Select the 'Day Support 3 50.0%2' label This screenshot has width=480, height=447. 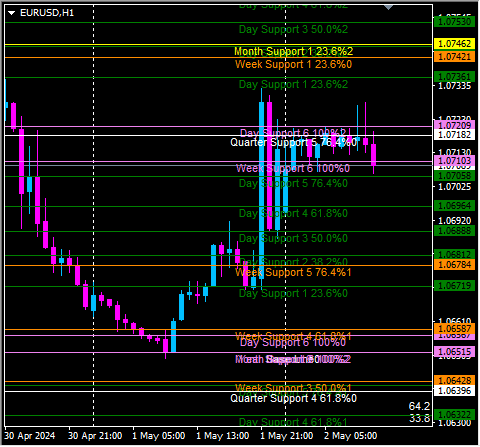tap(293, 29)
